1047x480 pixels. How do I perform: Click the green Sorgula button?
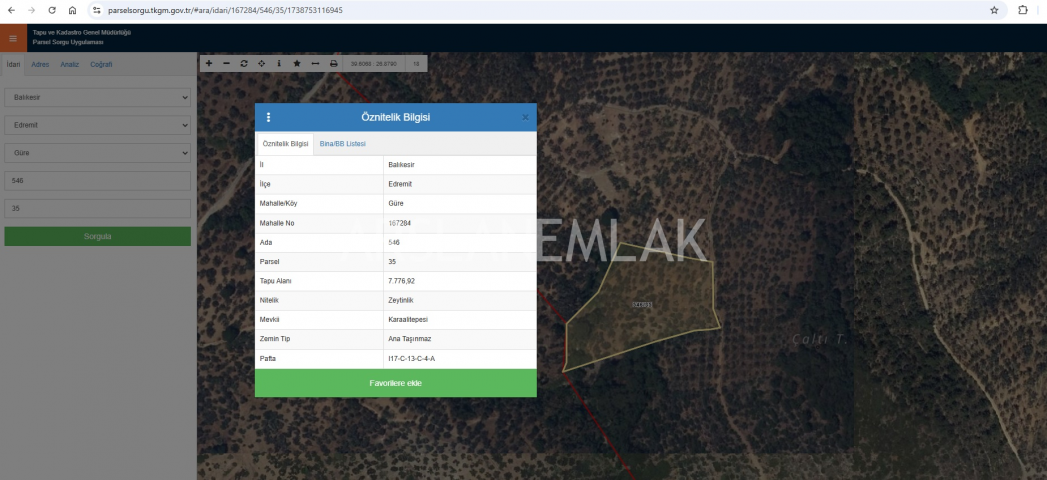(x=97, y=237)
